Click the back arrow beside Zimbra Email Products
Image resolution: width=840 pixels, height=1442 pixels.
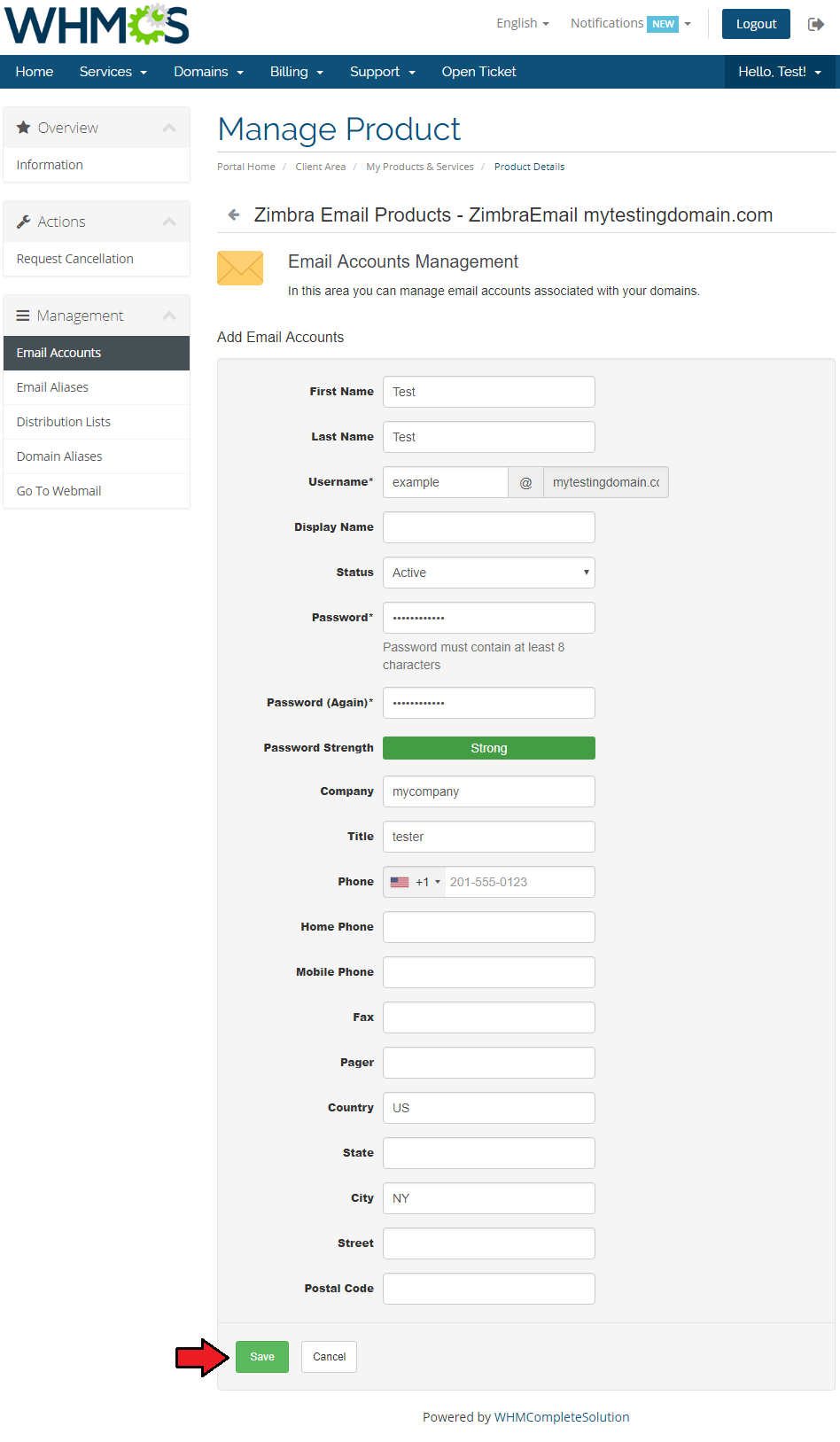click(x=234, y=214)
